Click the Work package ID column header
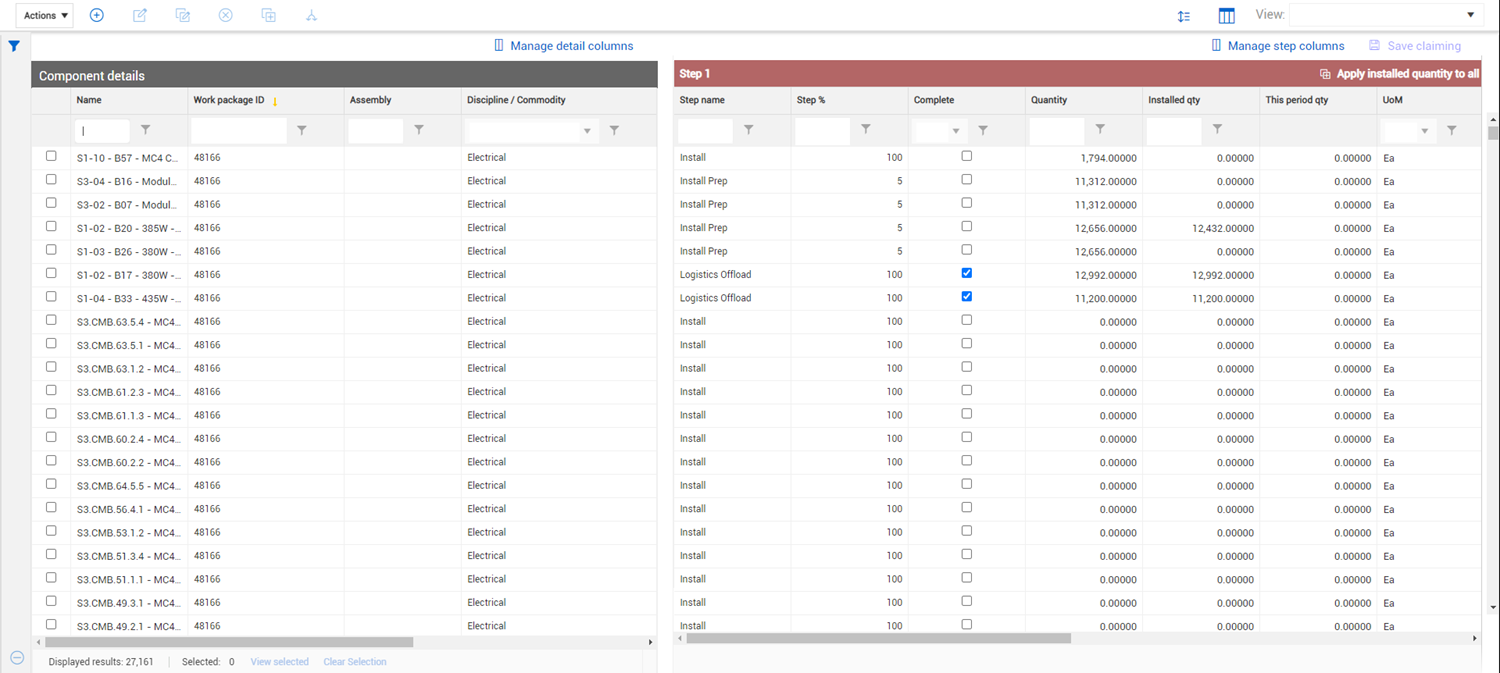 (229, 100)
